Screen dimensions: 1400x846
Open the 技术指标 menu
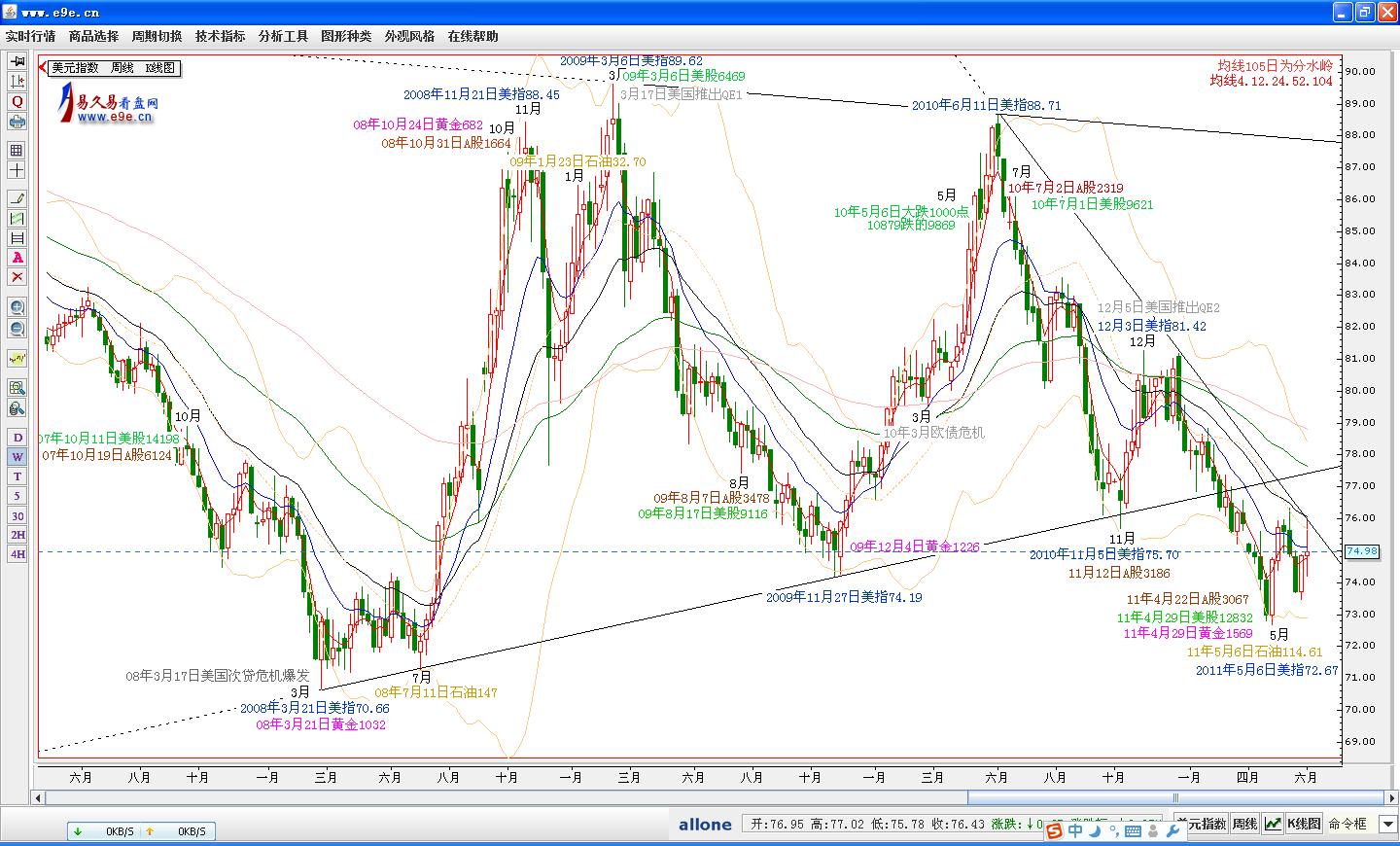click(220, 36)
